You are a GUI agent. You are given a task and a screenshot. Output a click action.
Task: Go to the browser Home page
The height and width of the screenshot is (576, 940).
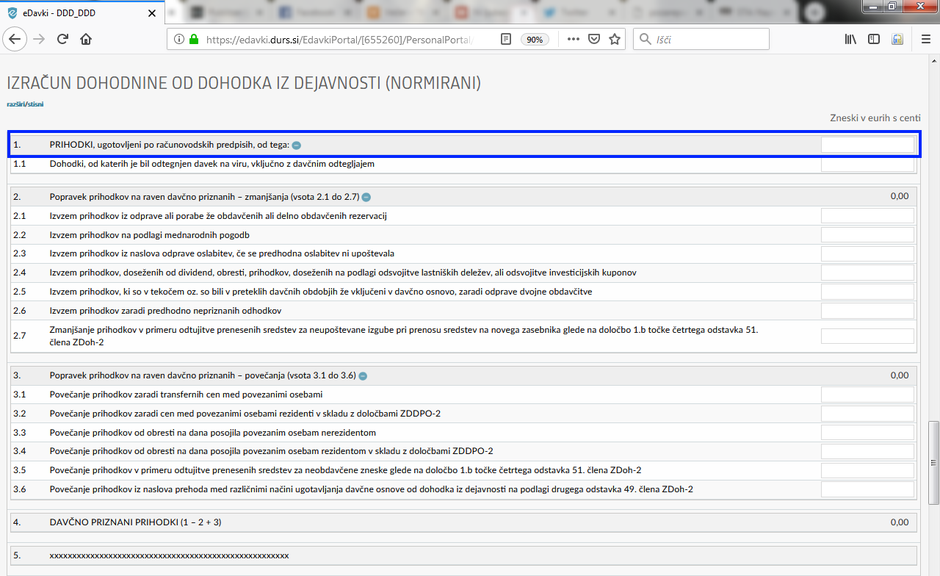tap(86, 39)
